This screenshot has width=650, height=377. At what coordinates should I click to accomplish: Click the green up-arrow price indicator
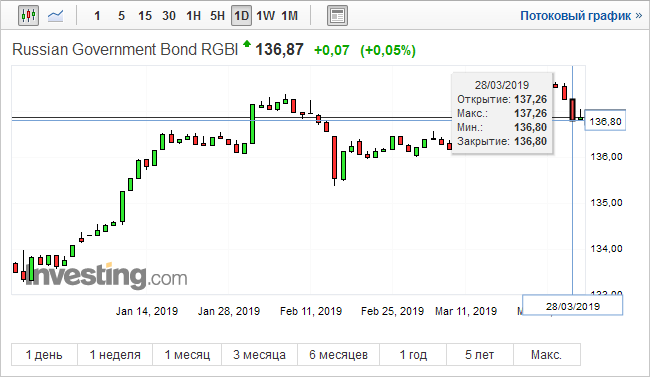(247, 43)
